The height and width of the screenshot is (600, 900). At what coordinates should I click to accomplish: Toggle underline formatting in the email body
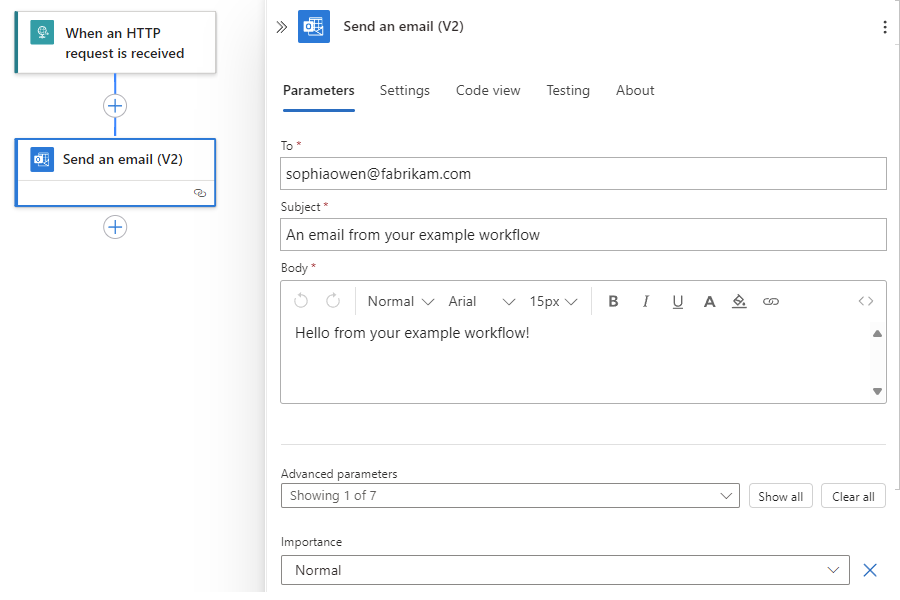pos(678,301)
